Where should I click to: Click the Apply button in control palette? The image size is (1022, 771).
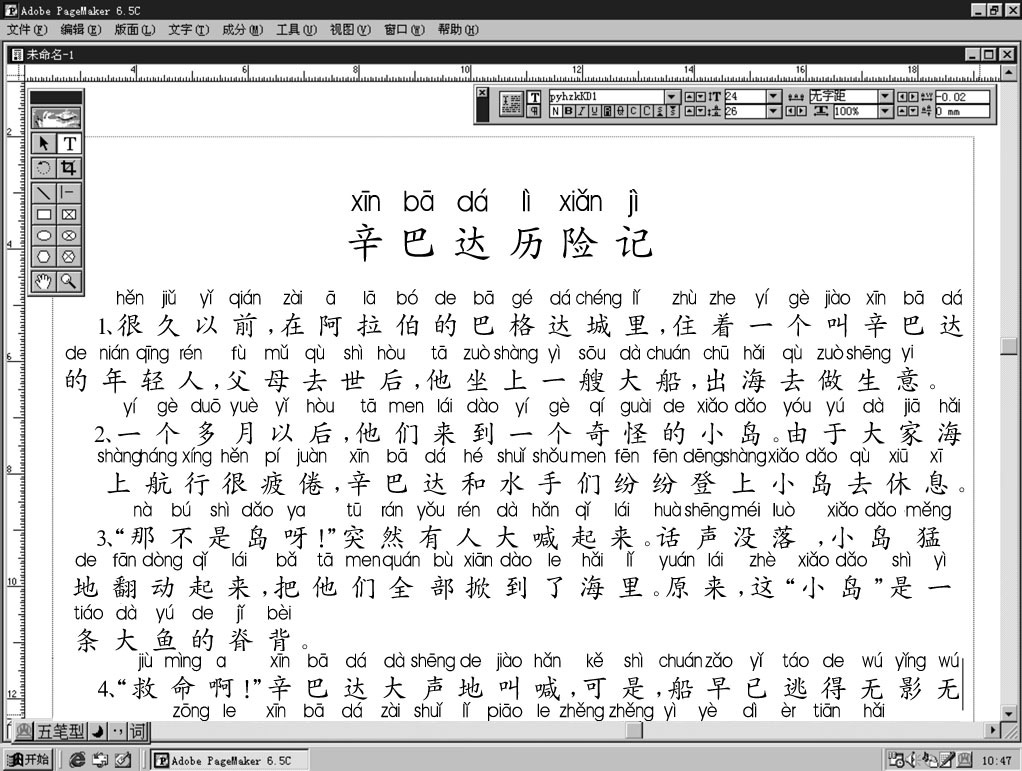[511, 104]
